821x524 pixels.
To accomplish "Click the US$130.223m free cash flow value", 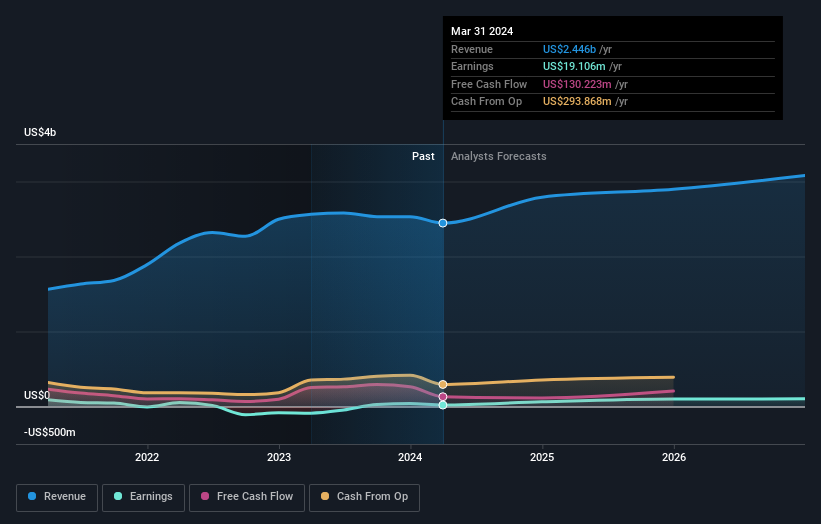I will (x=577, y=84).
